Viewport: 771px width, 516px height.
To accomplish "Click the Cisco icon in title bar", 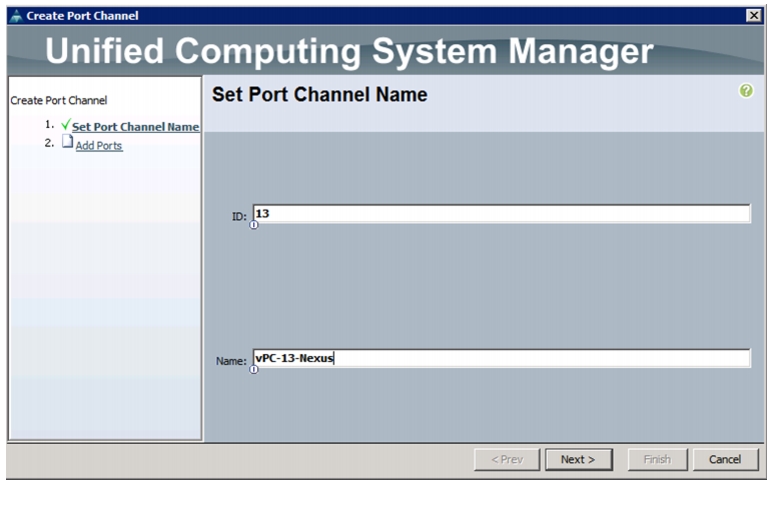I will click(x=16, y=16).
